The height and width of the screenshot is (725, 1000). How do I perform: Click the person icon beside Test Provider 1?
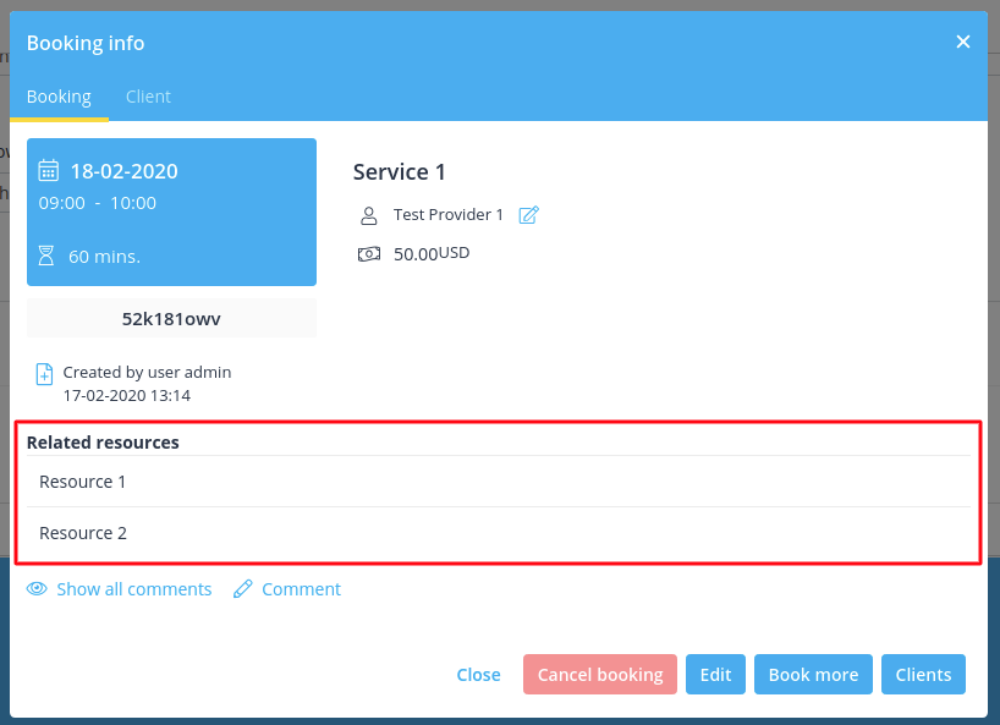369,215
